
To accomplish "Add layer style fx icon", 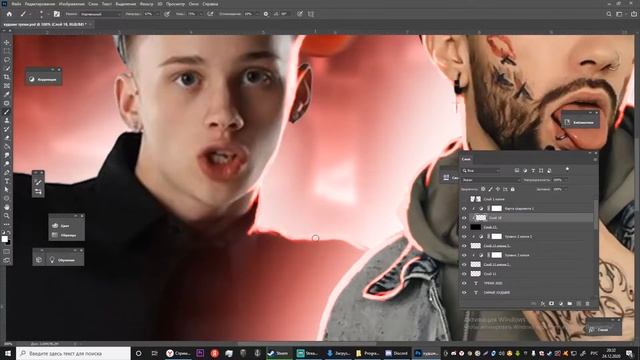I will click(542, 304).
